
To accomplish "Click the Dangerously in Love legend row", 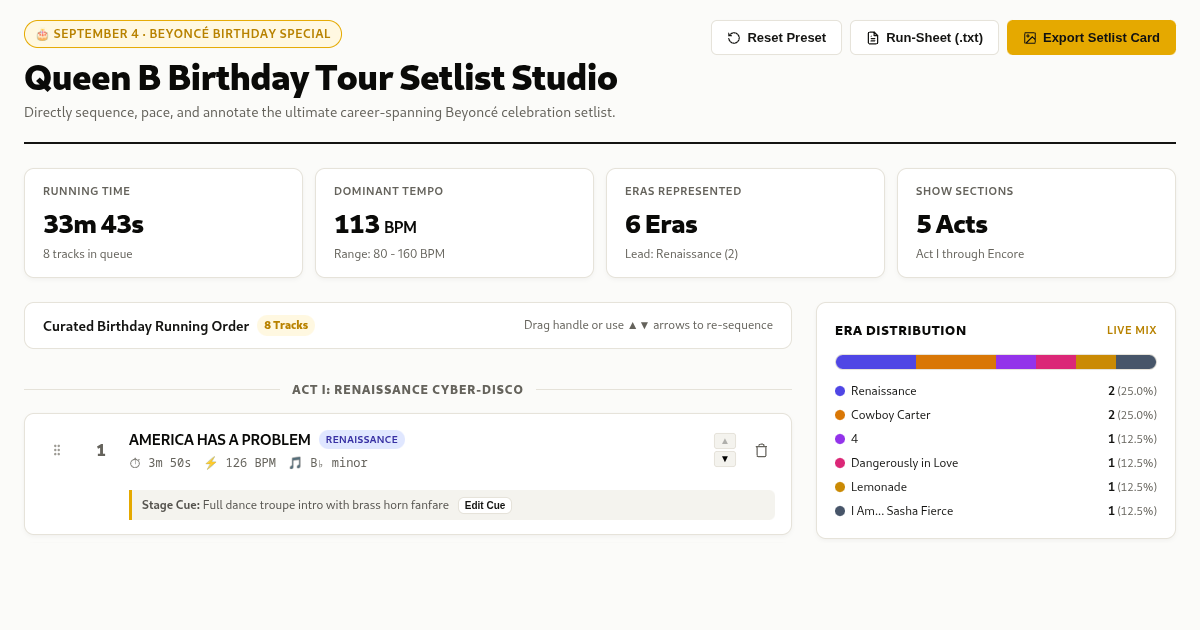I will click(996, 463).
